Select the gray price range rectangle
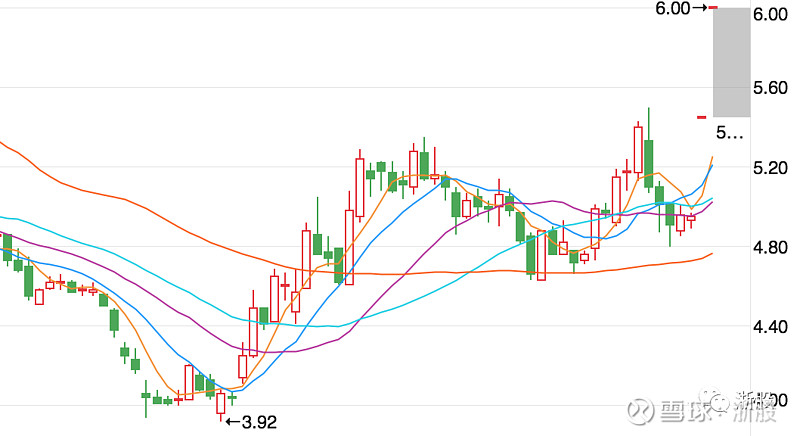The image size is (800, 436). pos(731,62)
